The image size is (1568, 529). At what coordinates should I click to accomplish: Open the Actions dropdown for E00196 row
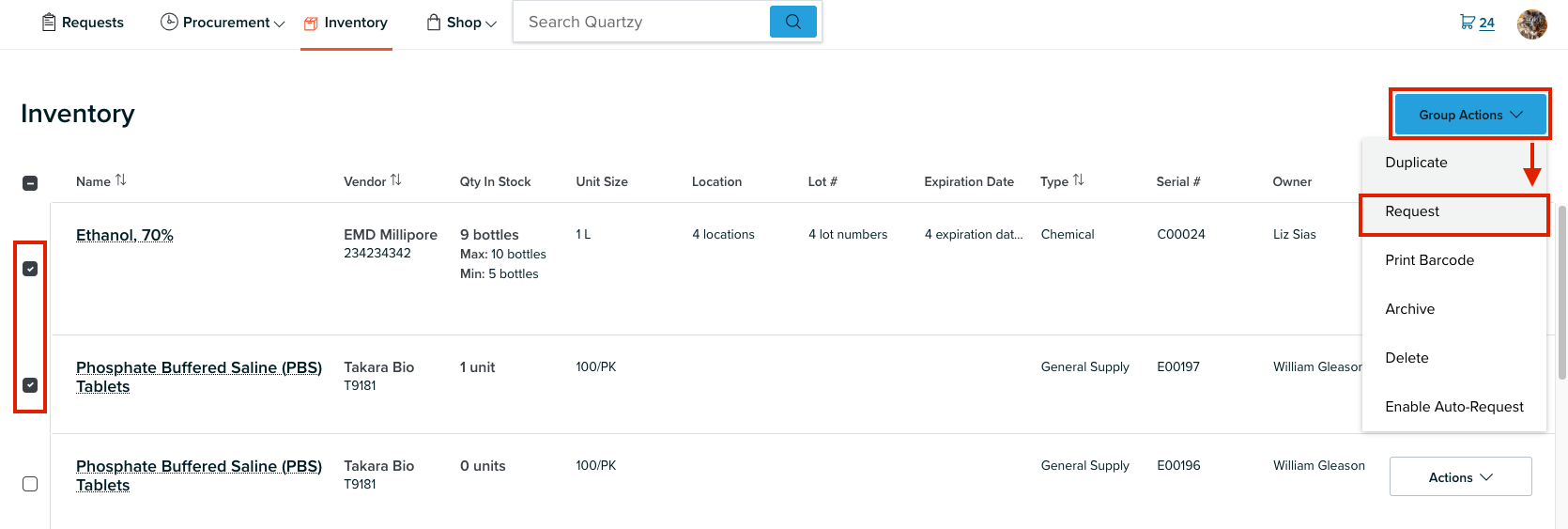click(1461, 477)
